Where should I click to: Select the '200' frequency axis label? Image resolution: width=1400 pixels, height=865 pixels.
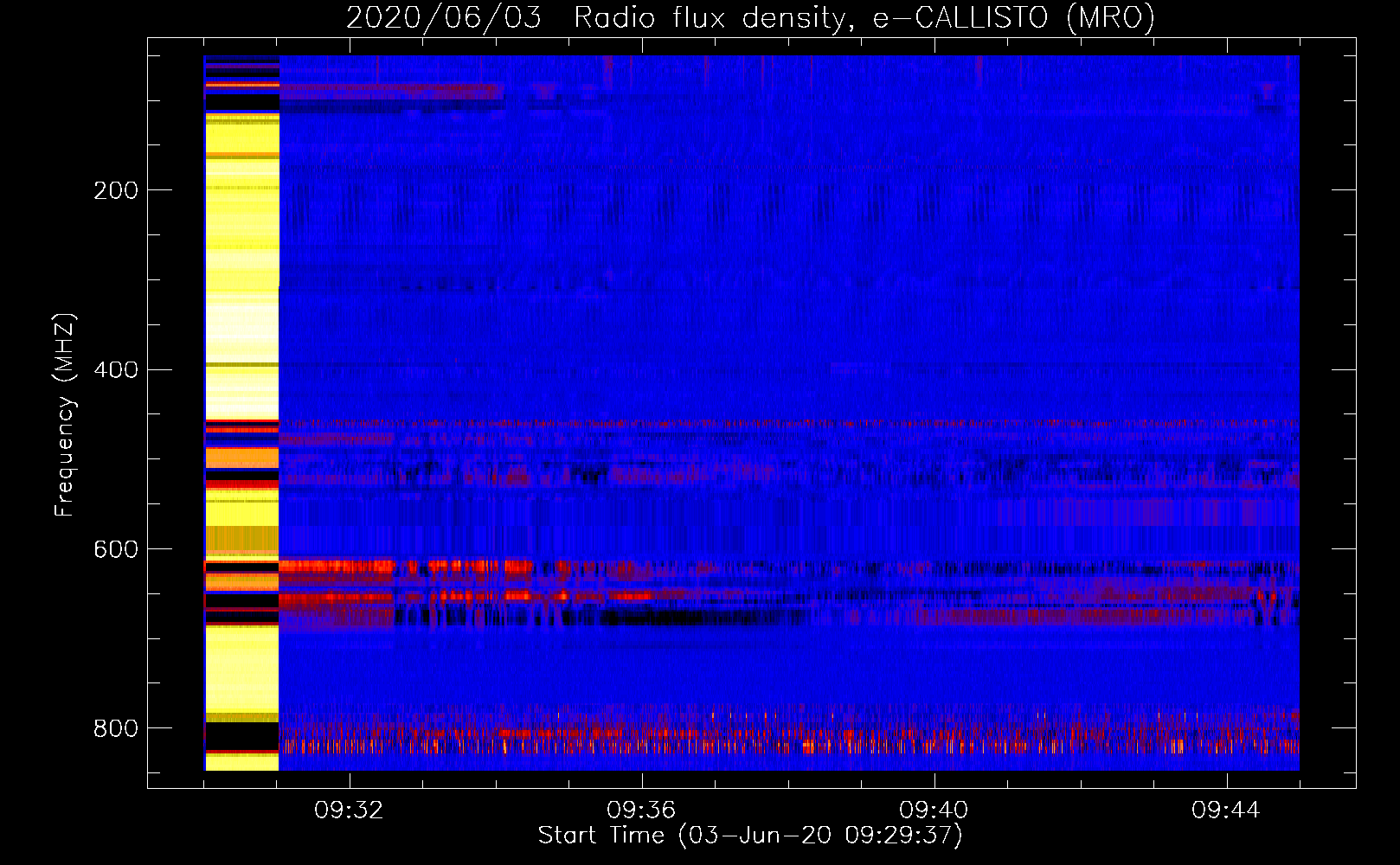tap(116, 190)
